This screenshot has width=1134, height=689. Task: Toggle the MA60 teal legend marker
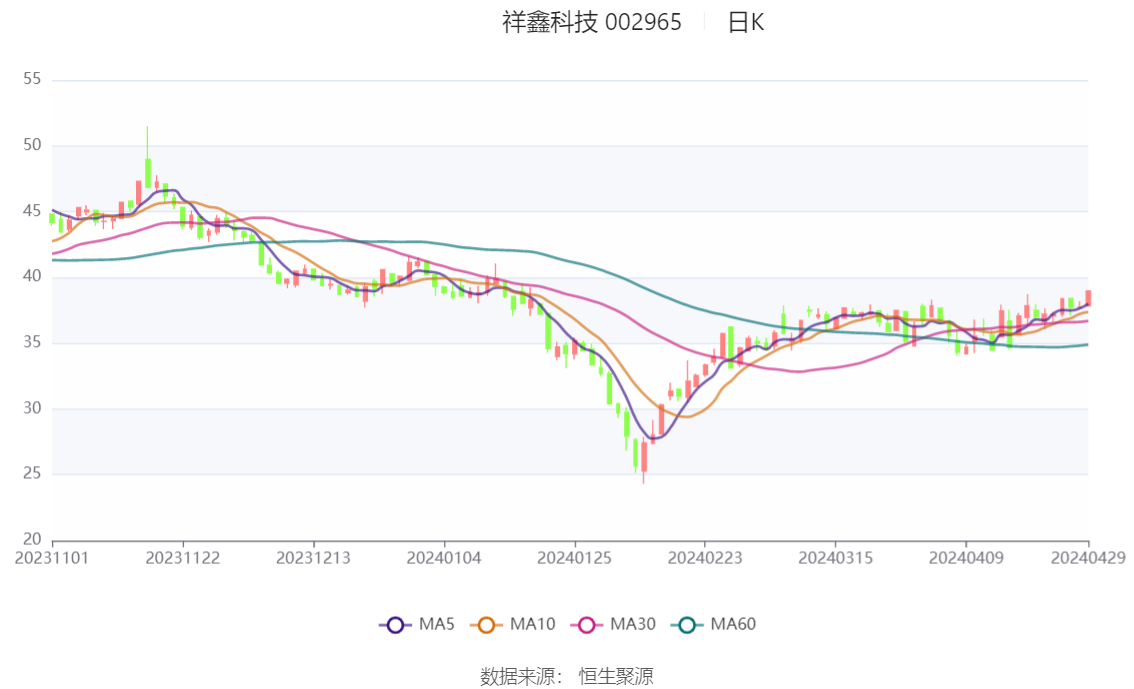coord(687,625)
